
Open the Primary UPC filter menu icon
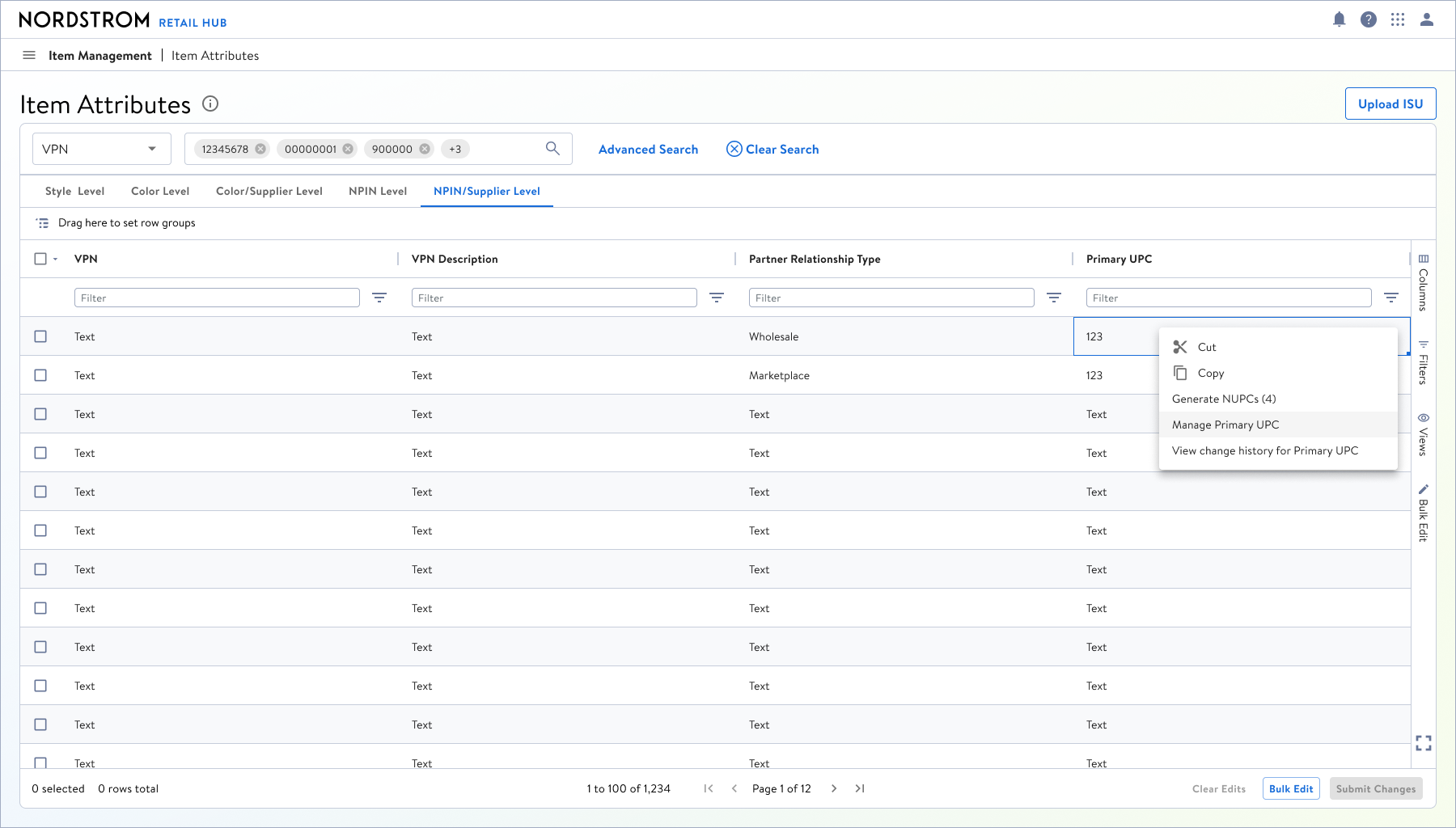[x=1391, y=298]
